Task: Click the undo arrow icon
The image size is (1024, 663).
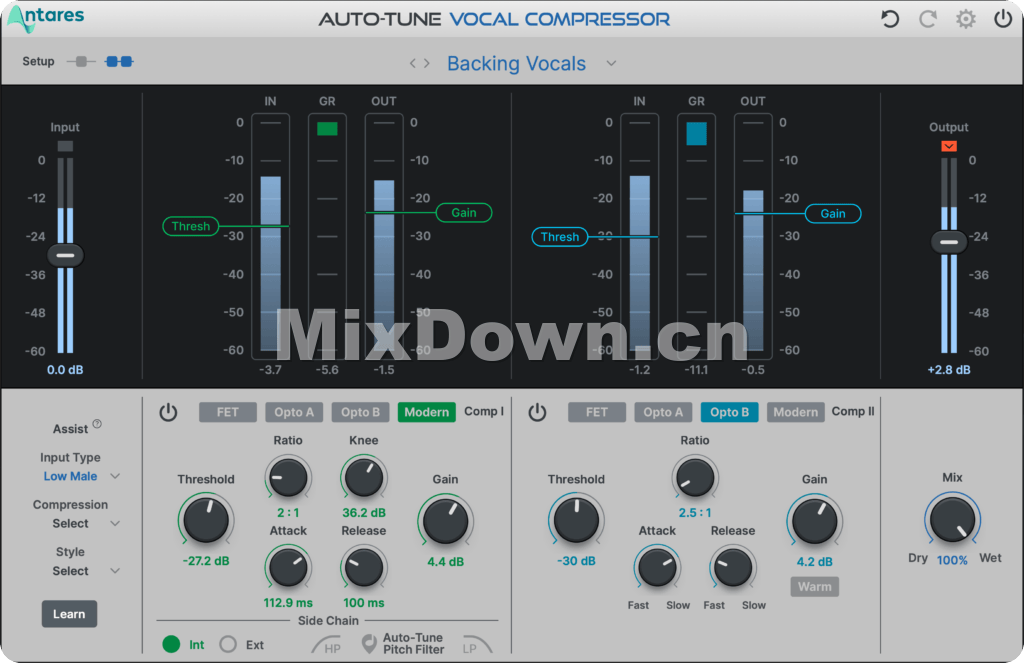Action: click(889, 19)
